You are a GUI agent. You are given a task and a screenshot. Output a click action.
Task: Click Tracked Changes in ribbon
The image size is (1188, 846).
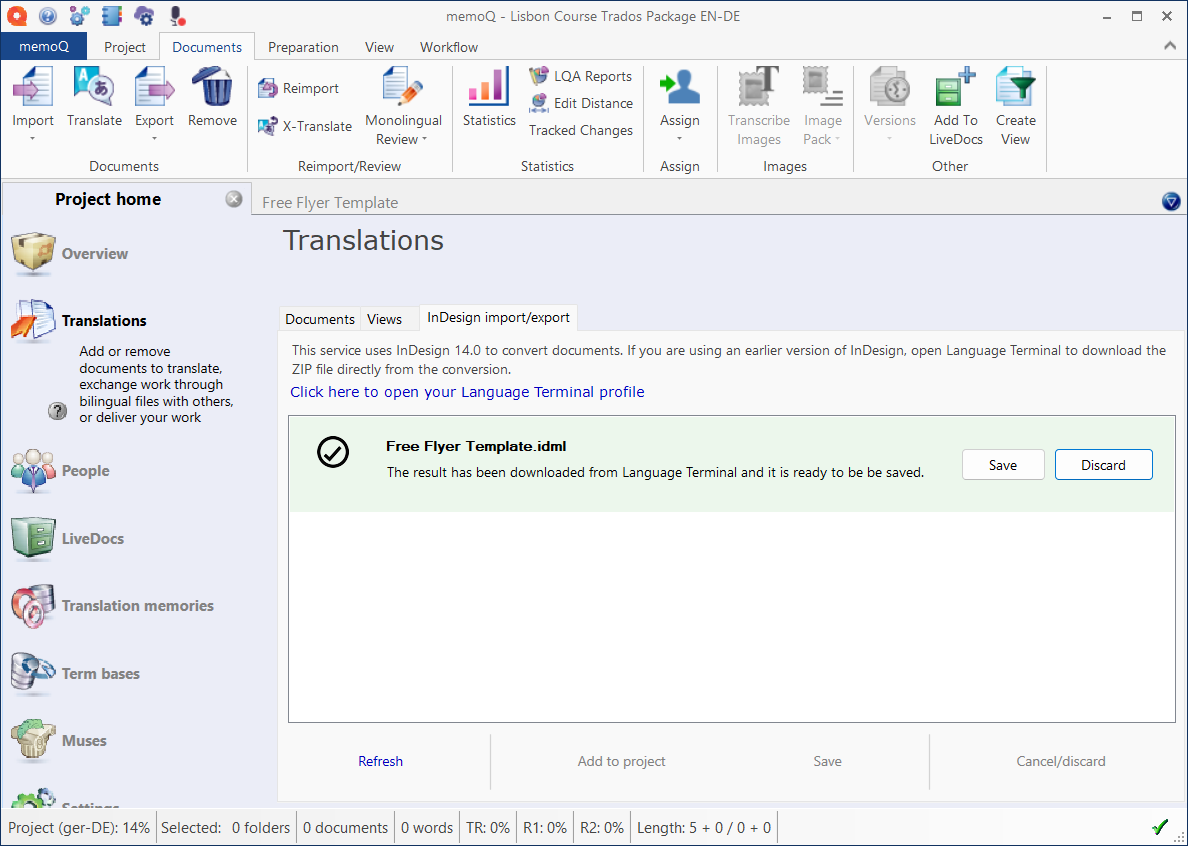coord(580,130)
